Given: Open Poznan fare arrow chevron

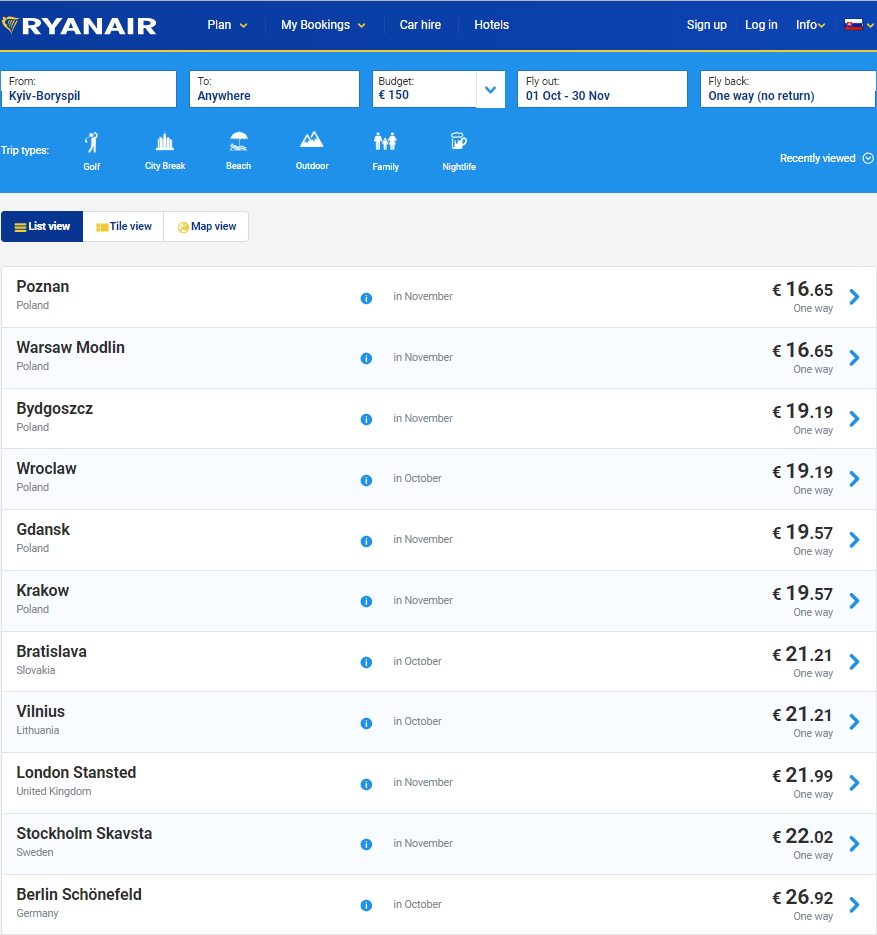Looking at the screenshot, I should click(x=854, y=297).
